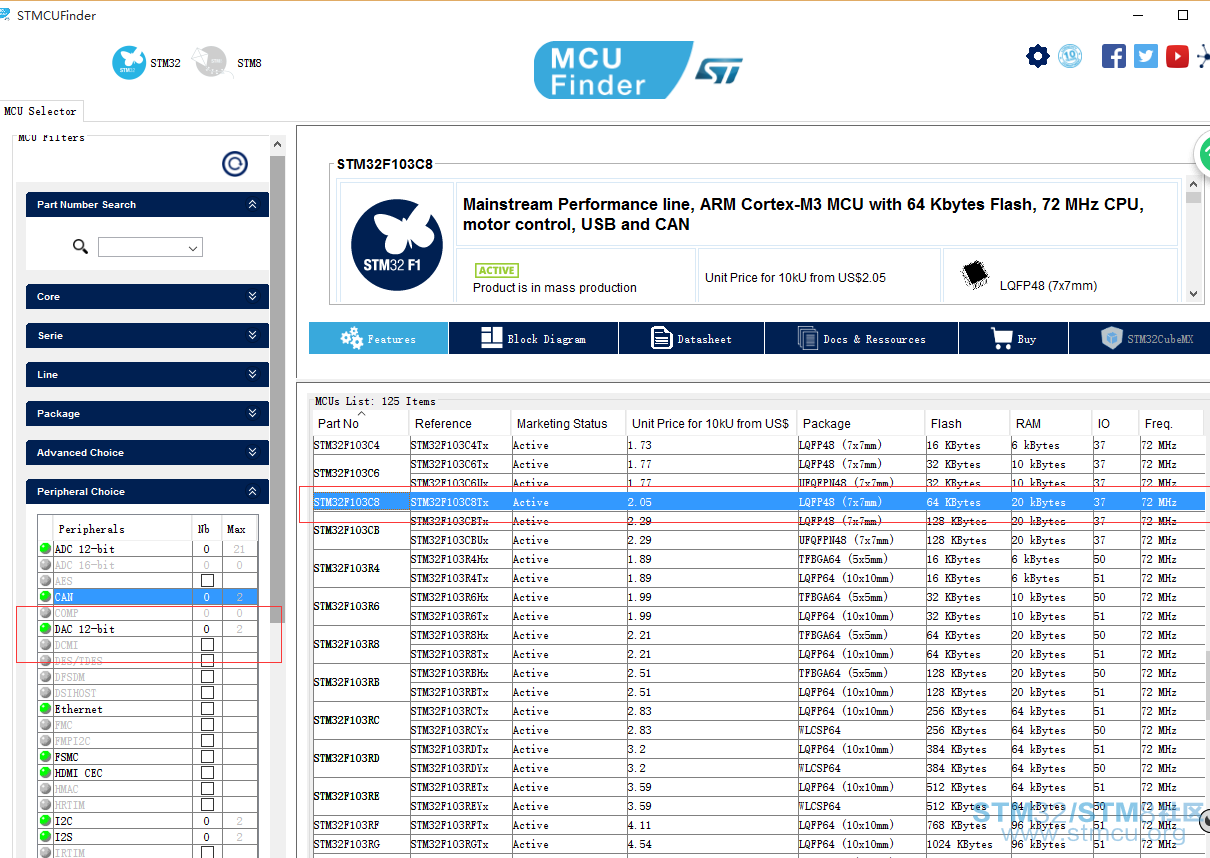1210x858 pixels.
Task: Sort by the Reference column header
Action: click(x=460, y=423)
